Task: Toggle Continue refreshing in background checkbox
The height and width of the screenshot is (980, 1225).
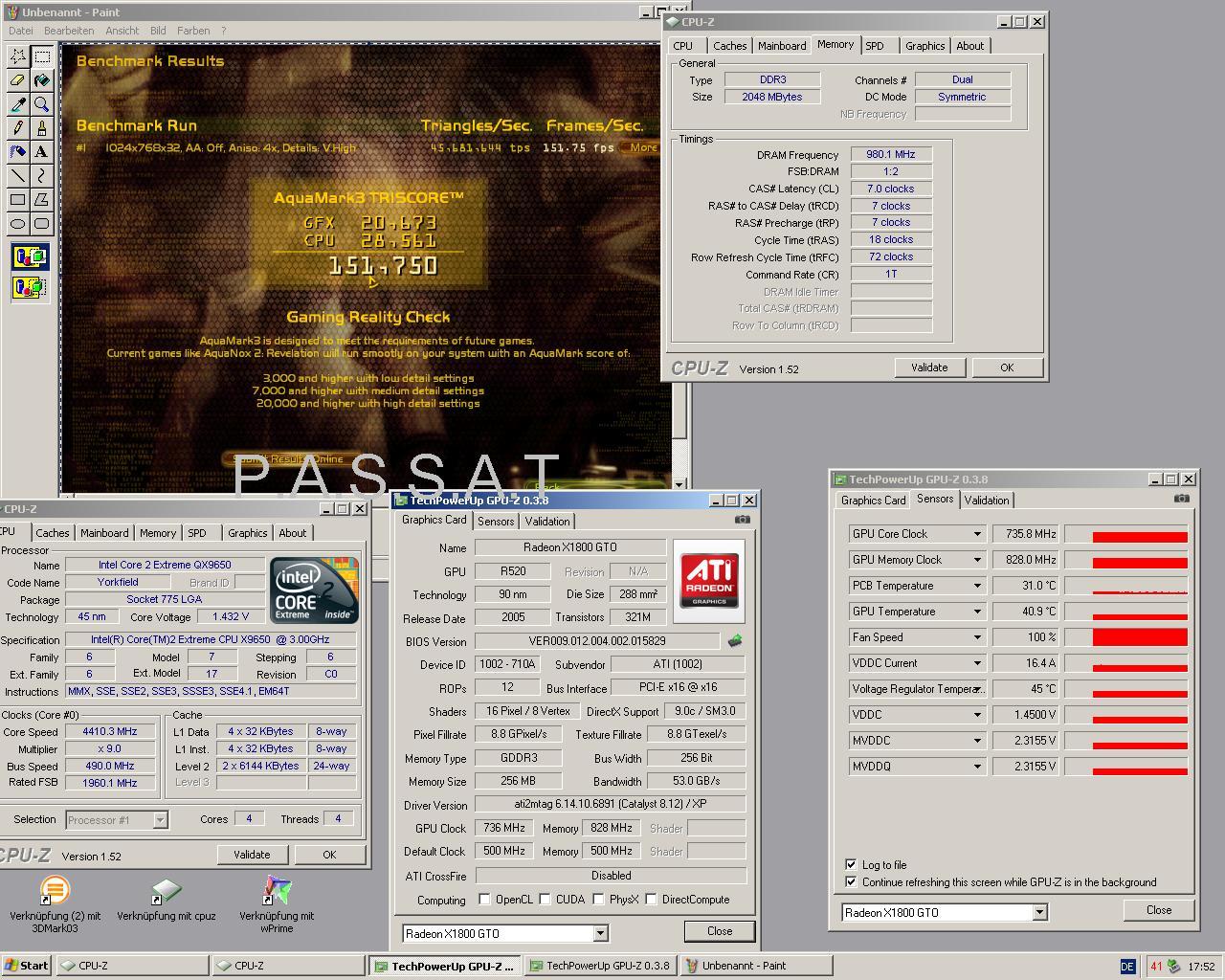Action: click(851, 881)
